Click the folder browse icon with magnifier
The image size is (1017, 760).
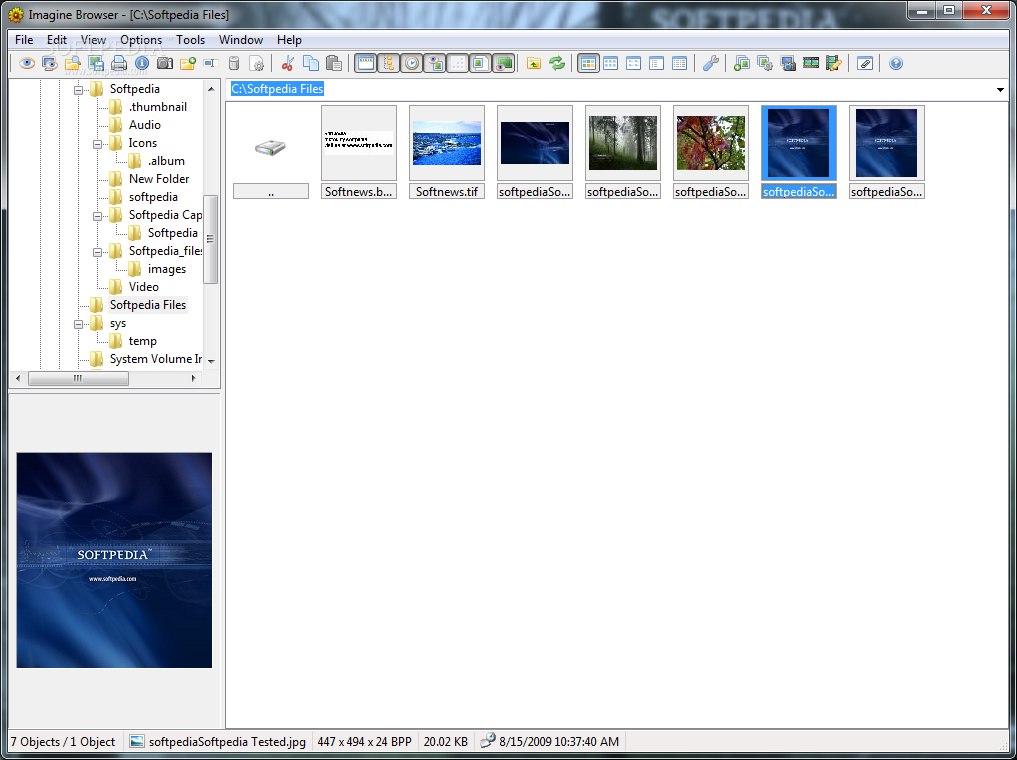(73, 64)
